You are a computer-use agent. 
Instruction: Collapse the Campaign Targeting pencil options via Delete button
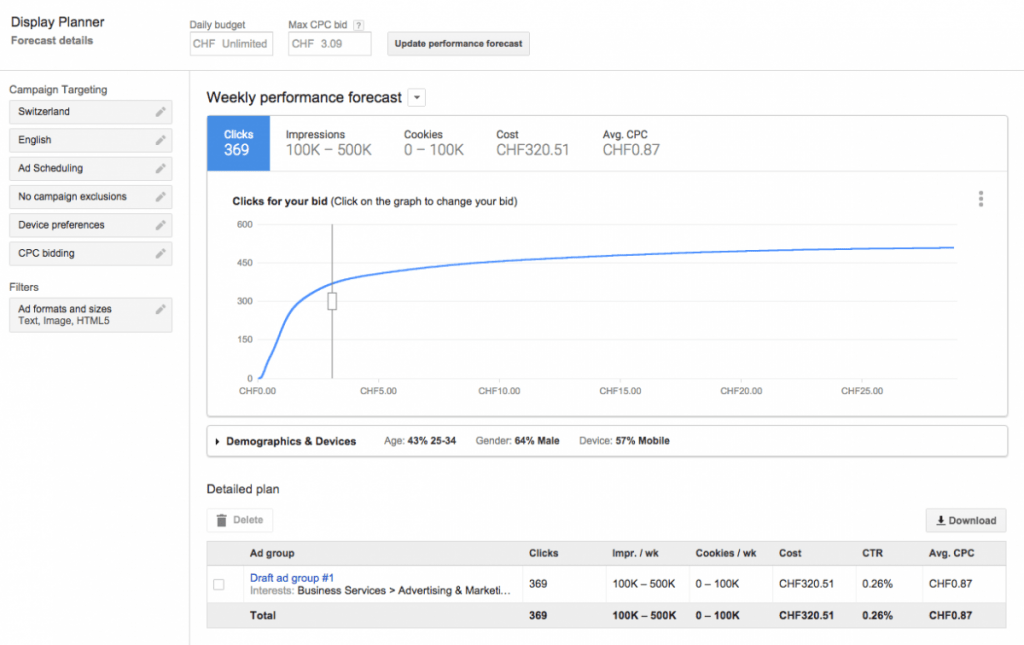(x=239, y=520)
